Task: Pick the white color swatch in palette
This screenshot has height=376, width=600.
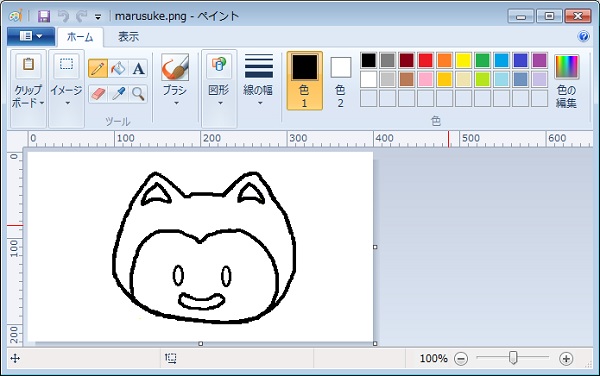Action: pyautogui.click(x=368, y=79)
